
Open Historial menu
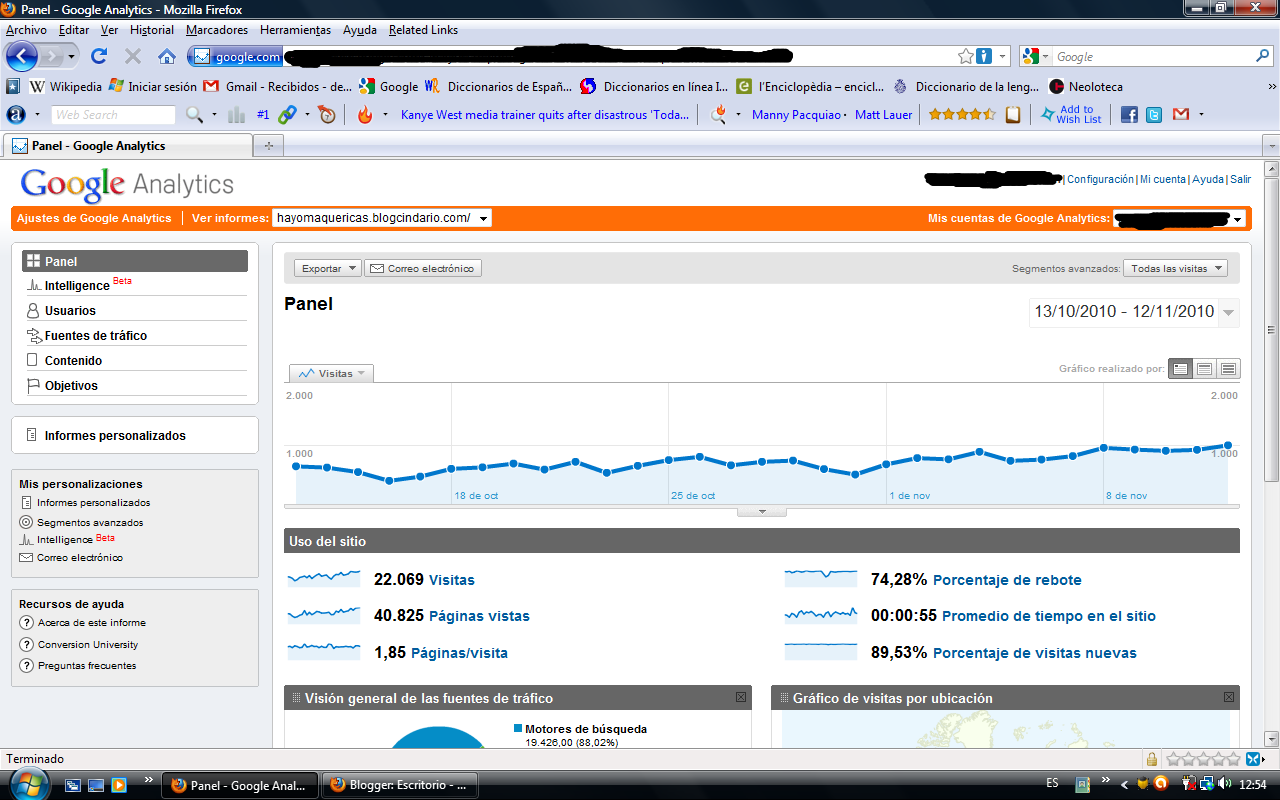point(152,30)
